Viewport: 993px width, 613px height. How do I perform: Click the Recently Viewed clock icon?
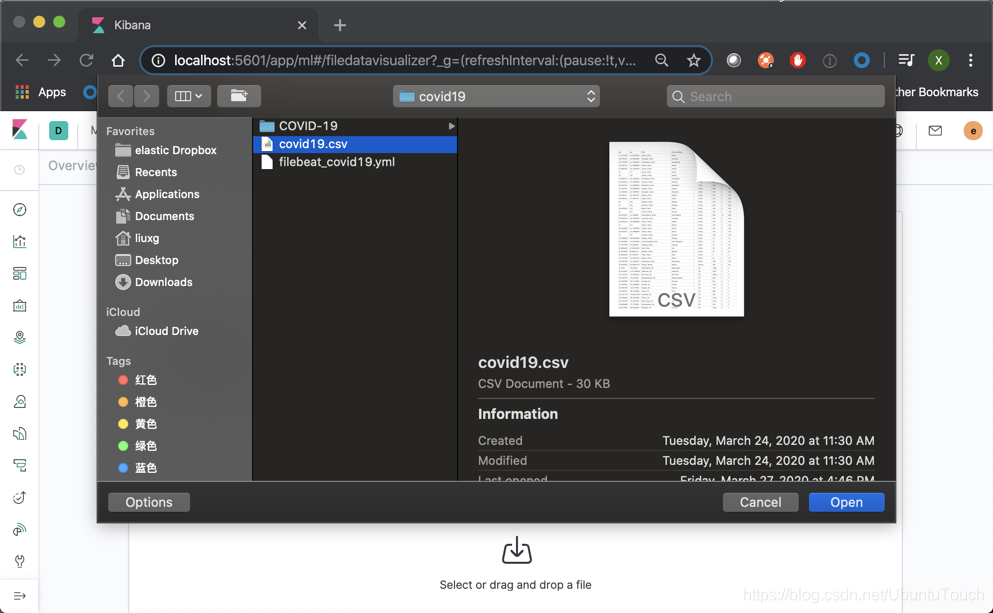click(18, 170)
